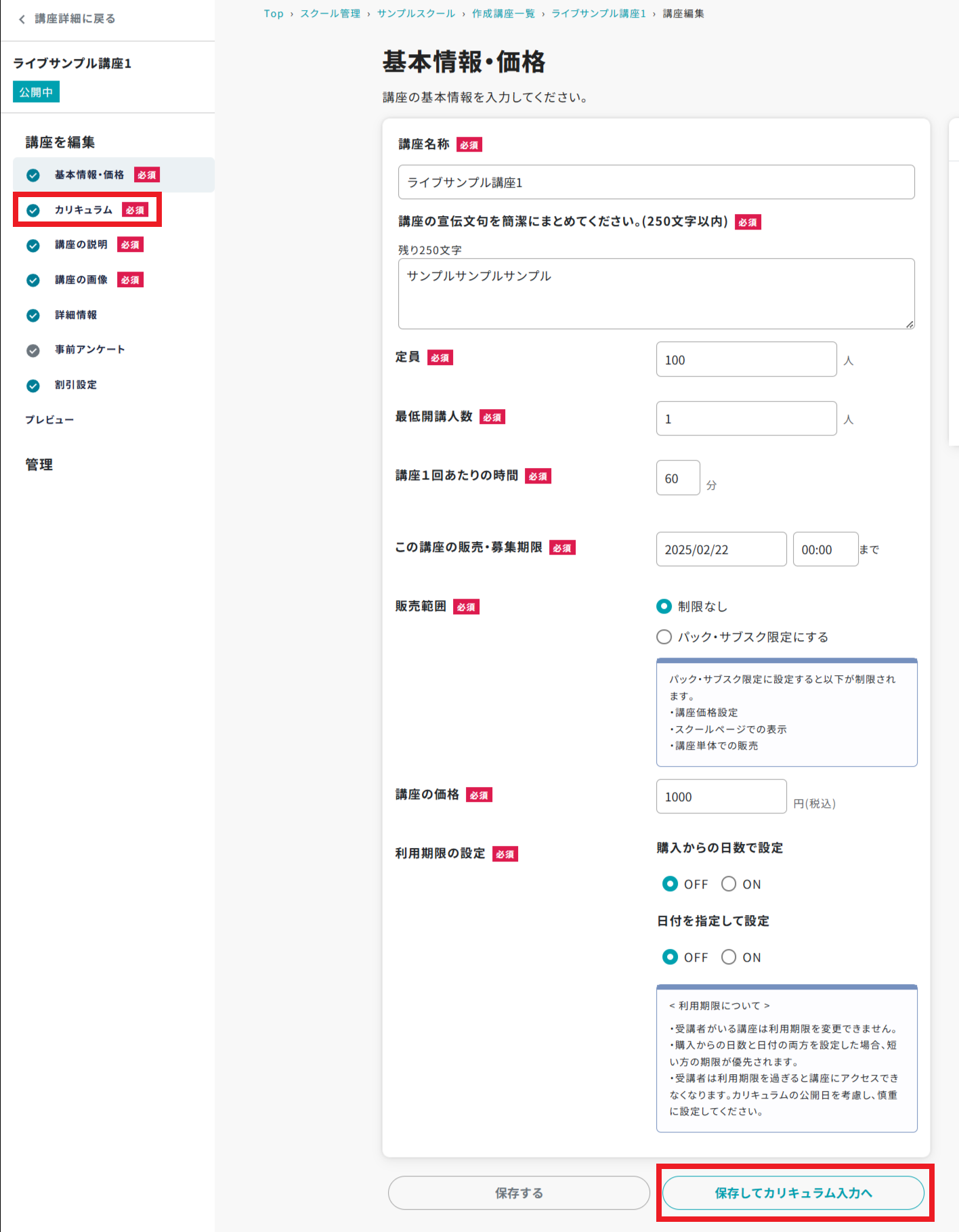Click gray checkmark icon next to 事前アンケート
Image resolution: width=959 pixels, height=1232 pixels.
pos(33,350)
